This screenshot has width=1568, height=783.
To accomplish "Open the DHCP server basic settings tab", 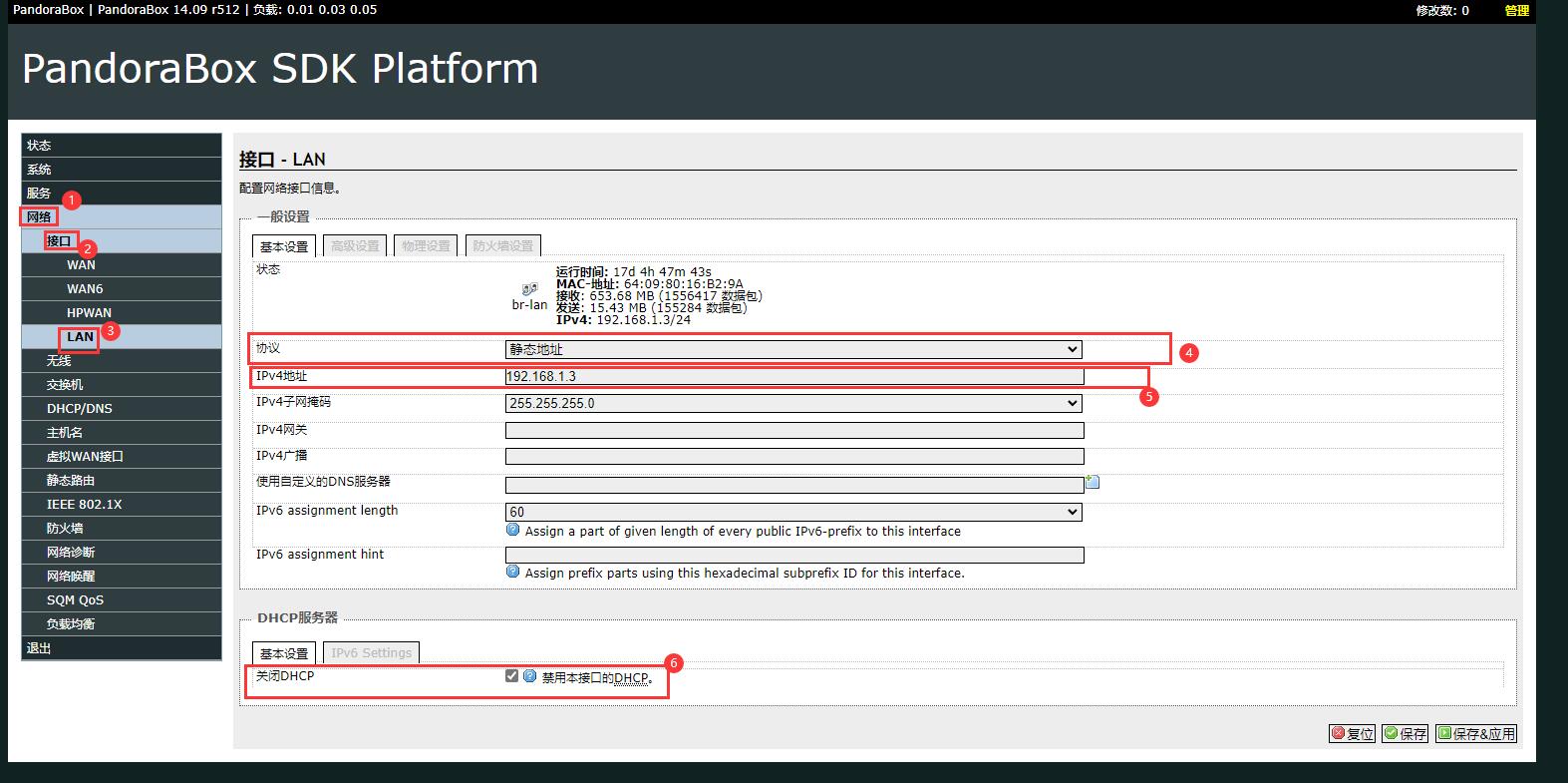I will coord(284,653).
